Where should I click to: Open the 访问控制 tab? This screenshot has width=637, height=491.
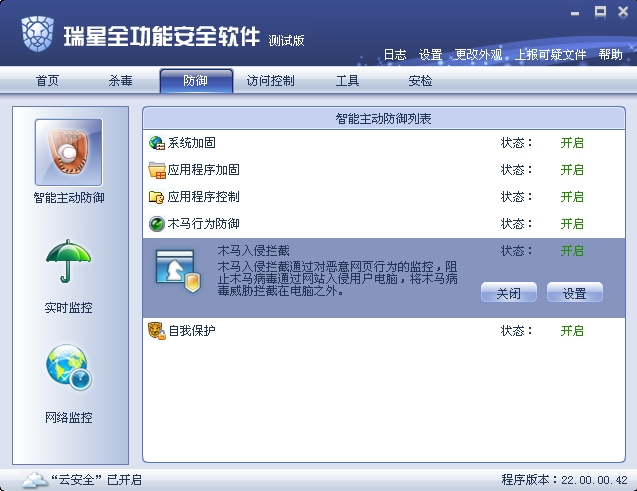point(271,81)
